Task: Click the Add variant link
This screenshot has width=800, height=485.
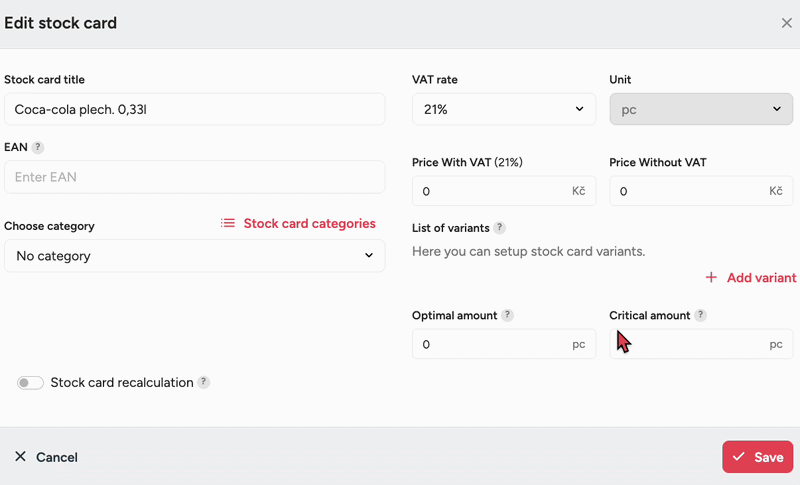Action: point(761,278)
